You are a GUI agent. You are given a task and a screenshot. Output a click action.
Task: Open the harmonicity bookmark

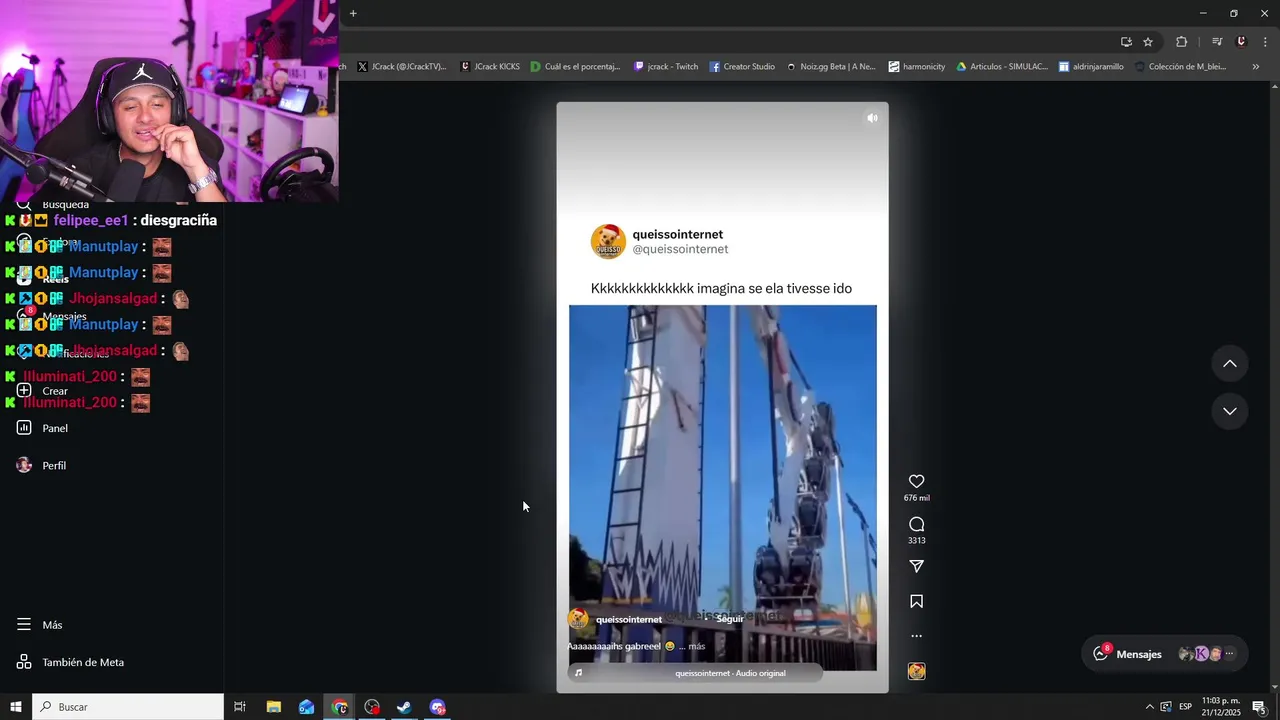click(917, 67)
